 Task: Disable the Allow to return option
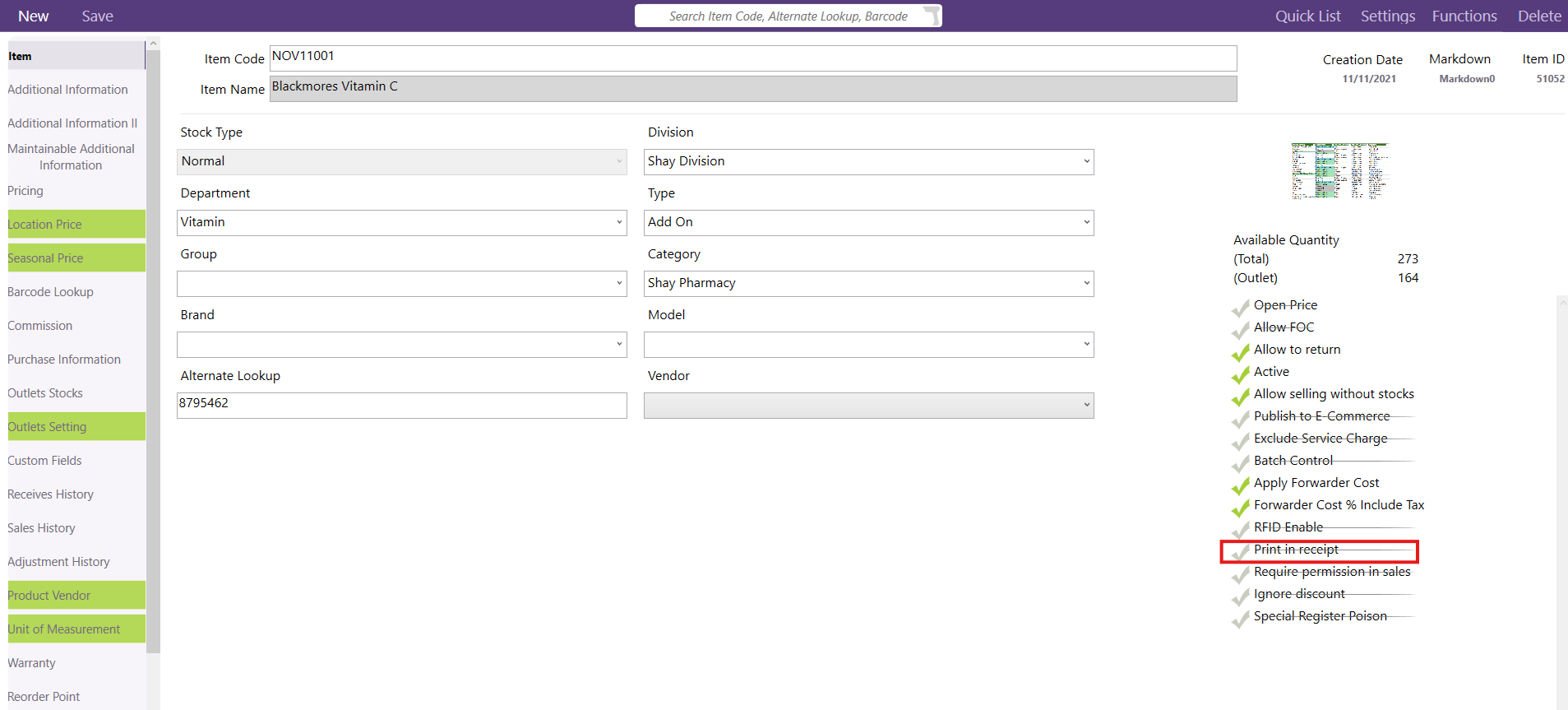[x=1241, y=352]
